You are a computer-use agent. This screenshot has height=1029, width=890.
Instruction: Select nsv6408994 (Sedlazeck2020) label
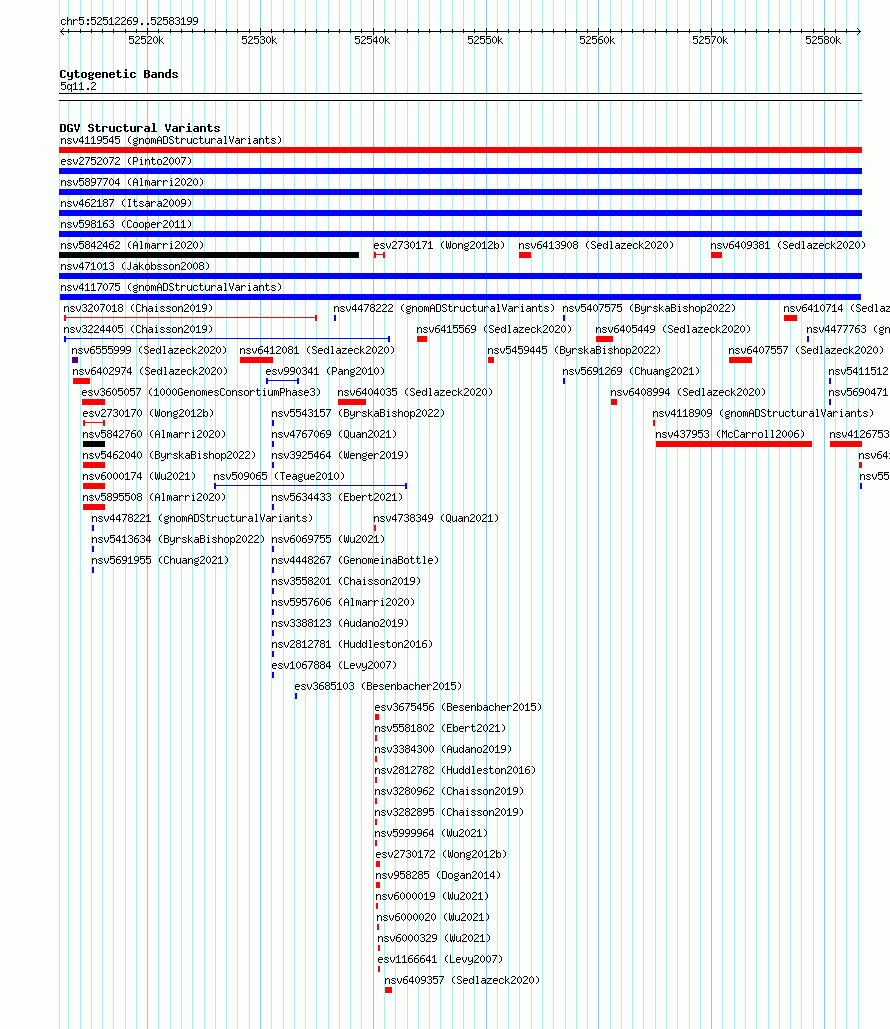[688, 392]
